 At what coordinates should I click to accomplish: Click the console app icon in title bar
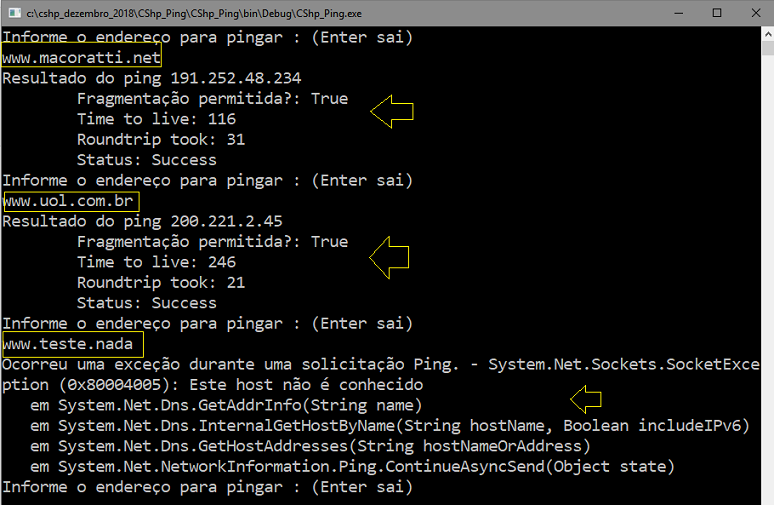15,13
